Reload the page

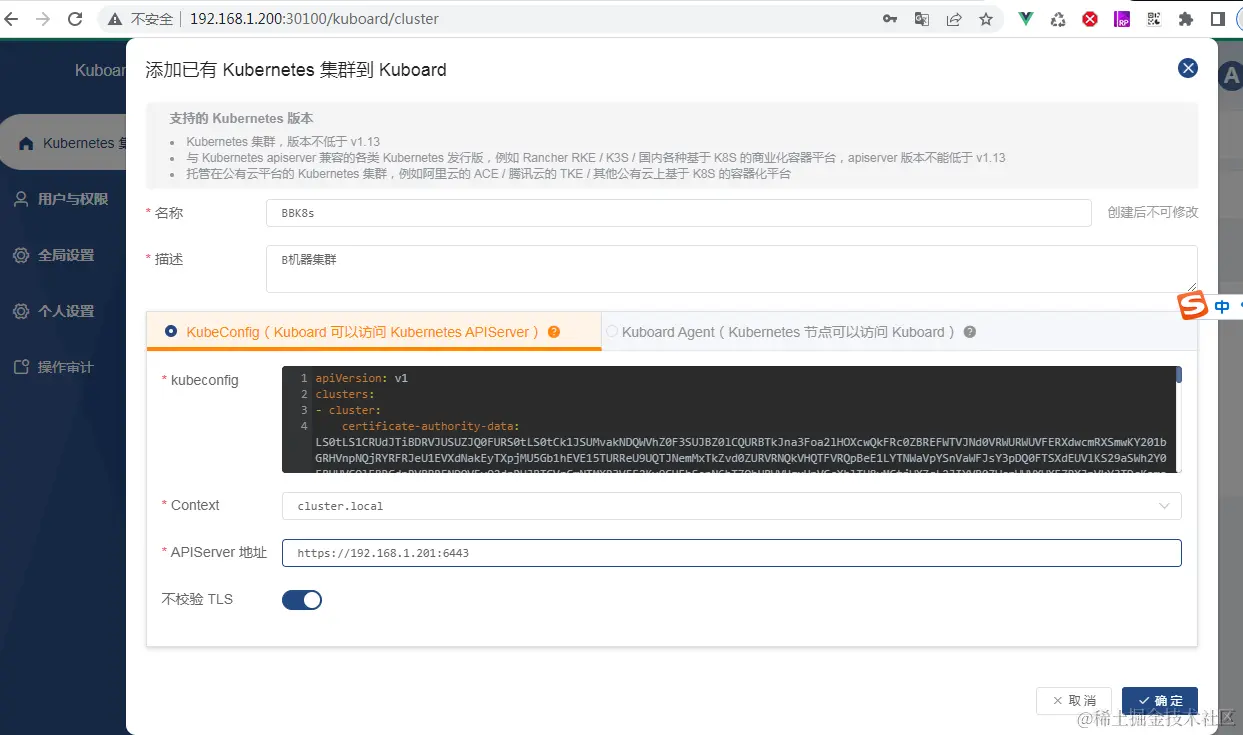76,19
